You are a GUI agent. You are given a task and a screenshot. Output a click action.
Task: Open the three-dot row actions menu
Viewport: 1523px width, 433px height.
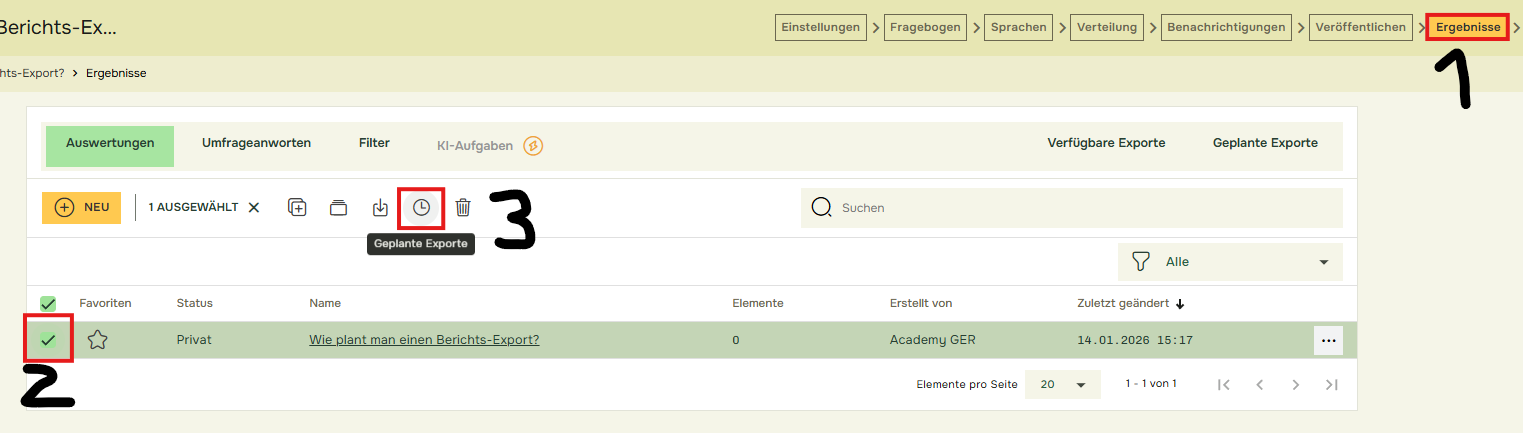[1328, 340]
